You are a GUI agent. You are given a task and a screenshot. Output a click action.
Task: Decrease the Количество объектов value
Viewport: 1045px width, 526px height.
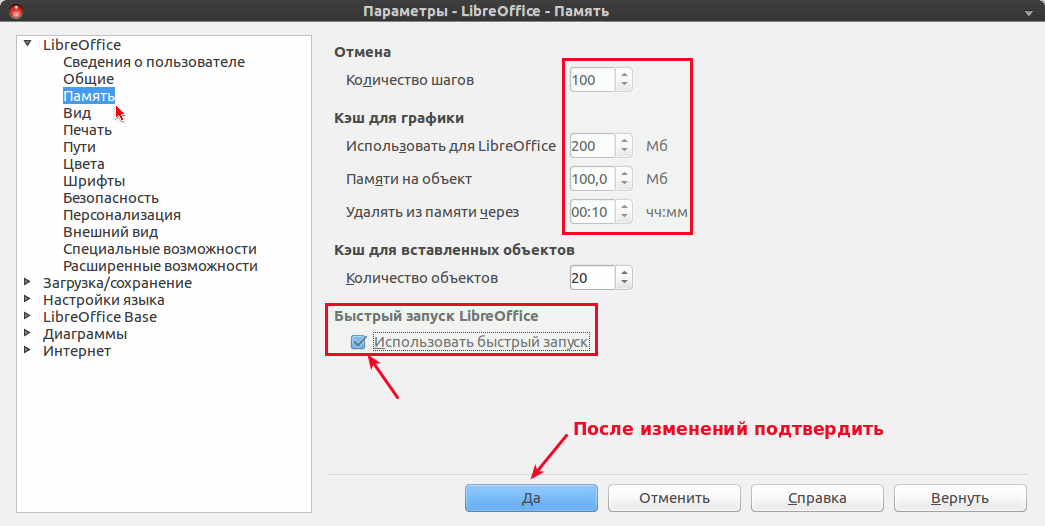click(624, 283)
